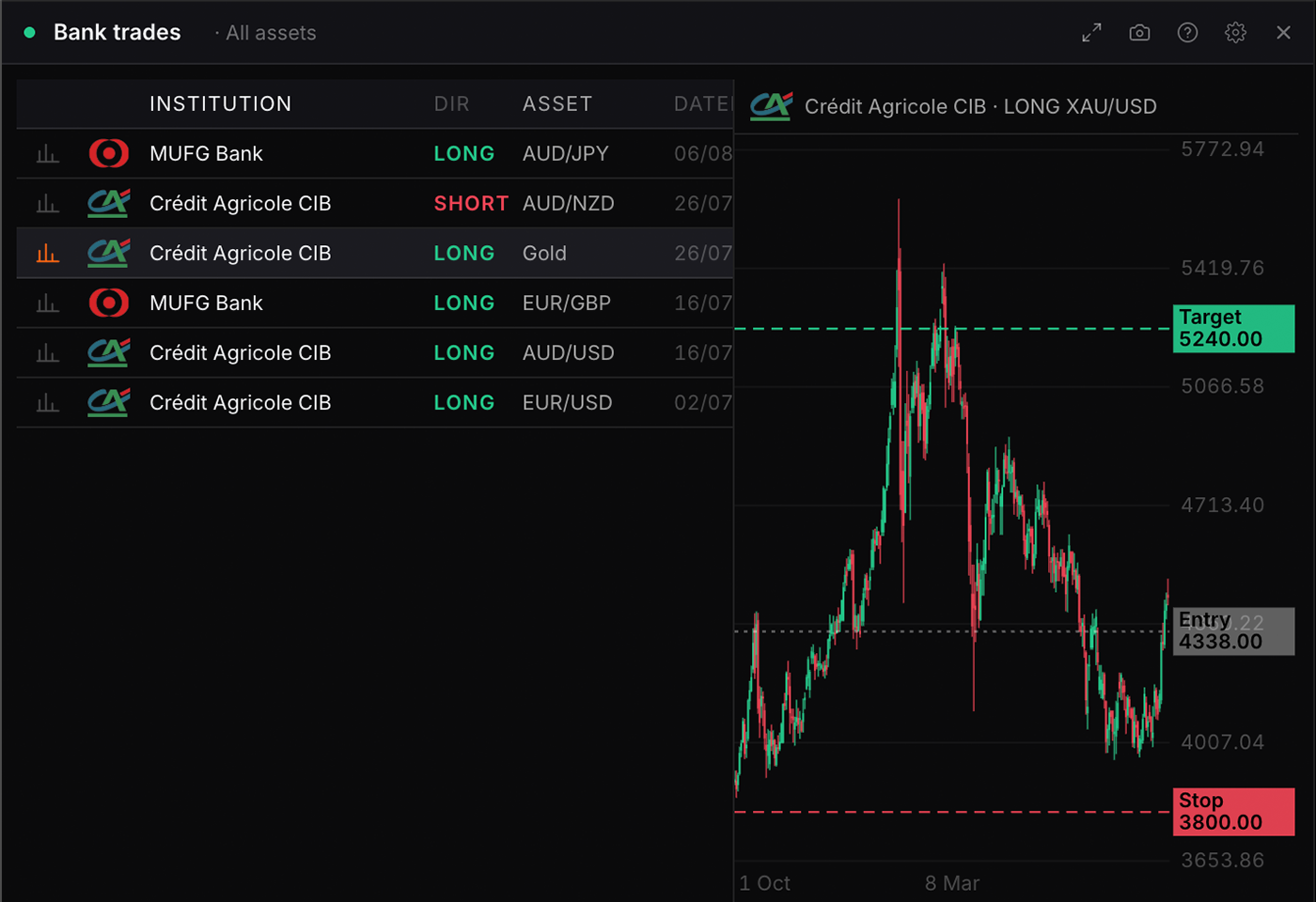Click the SHORT label in AUD/NZD row
1316x902 pixels.
click(471, 203)
